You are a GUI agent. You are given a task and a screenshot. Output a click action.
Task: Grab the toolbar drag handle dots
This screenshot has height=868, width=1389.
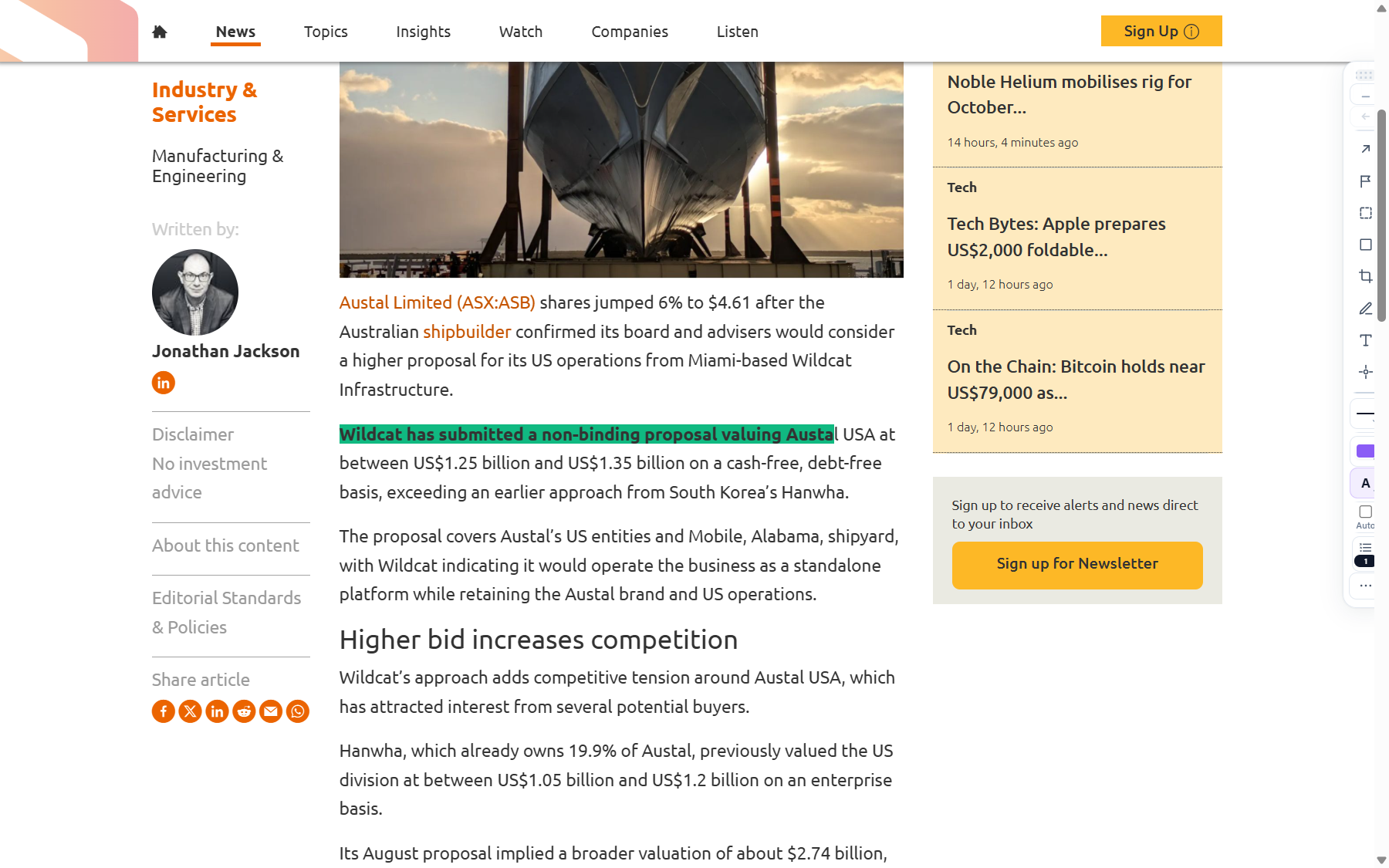1364,75
